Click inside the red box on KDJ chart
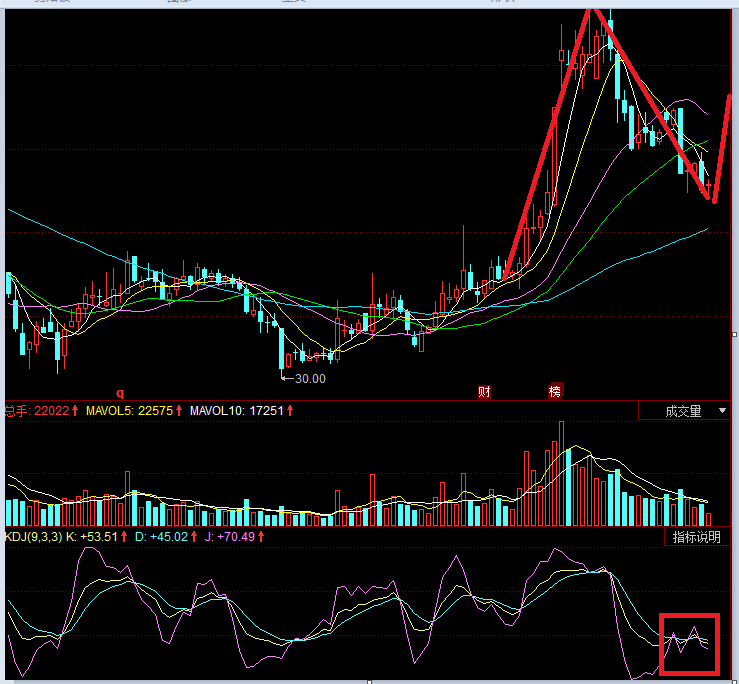This screenshot has height=684, width=739. coord(690,645)
